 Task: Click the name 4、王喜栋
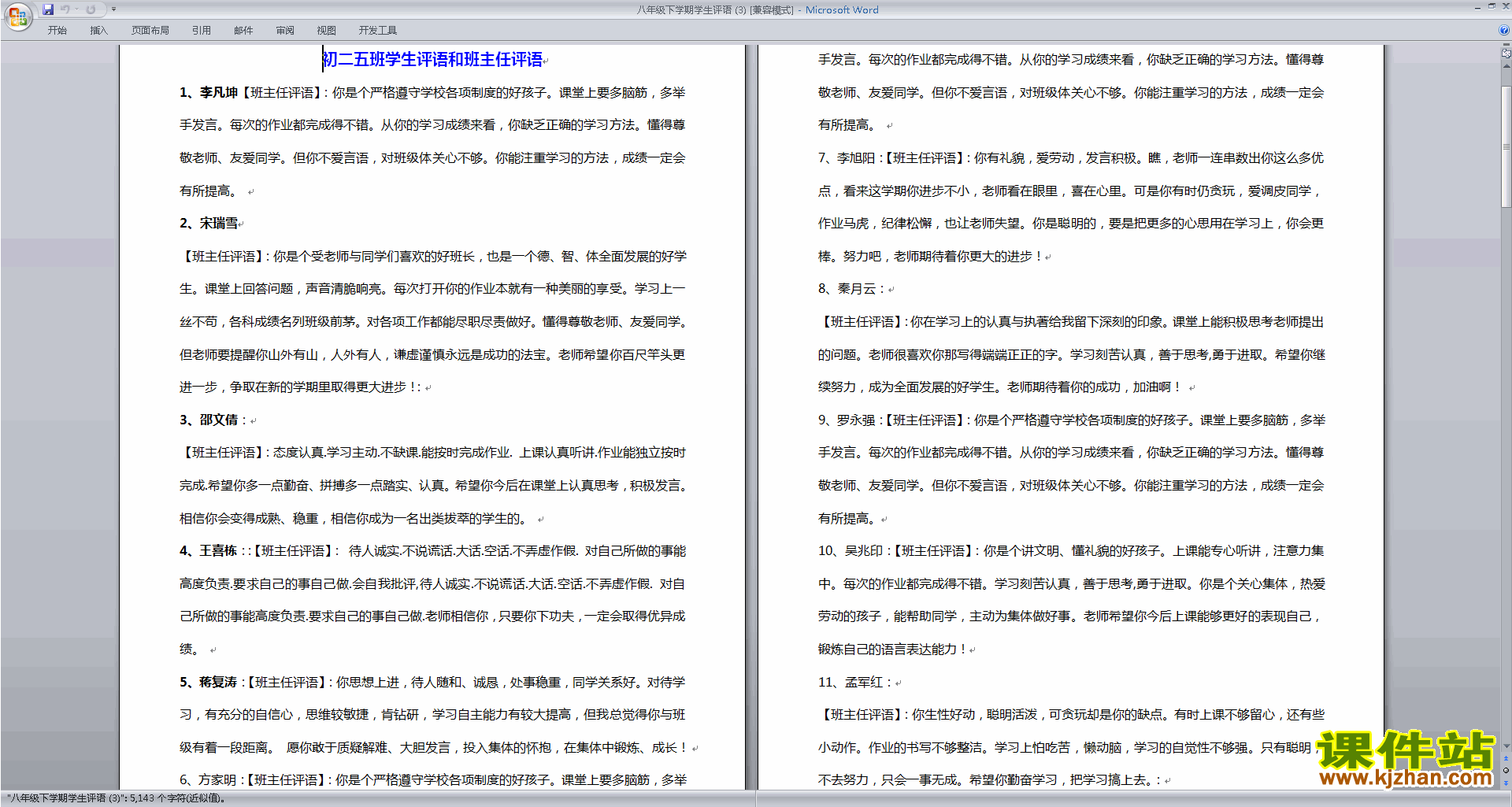(208, 550)
